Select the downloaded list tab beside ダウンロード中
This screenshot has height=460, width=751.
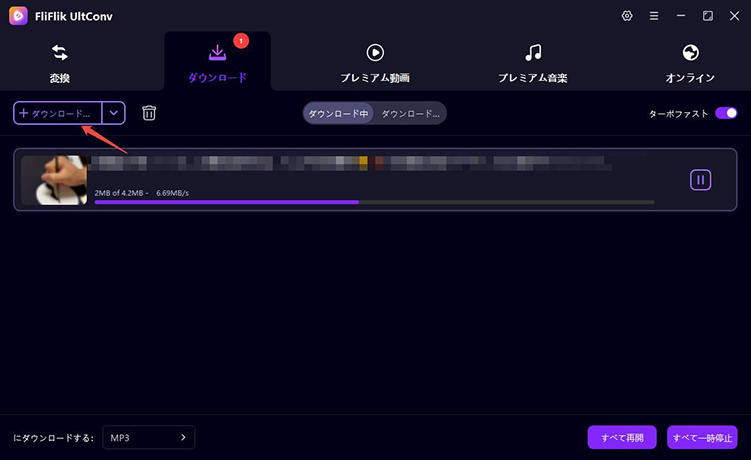[x=410, y=114]
